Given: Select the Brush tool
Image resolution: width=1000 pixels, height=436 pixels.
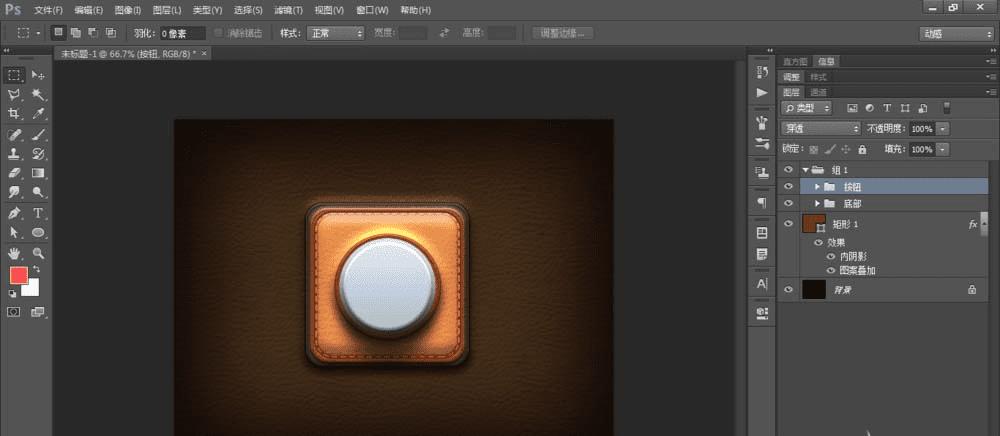Looking at the screenshot, I should [38, 134].
